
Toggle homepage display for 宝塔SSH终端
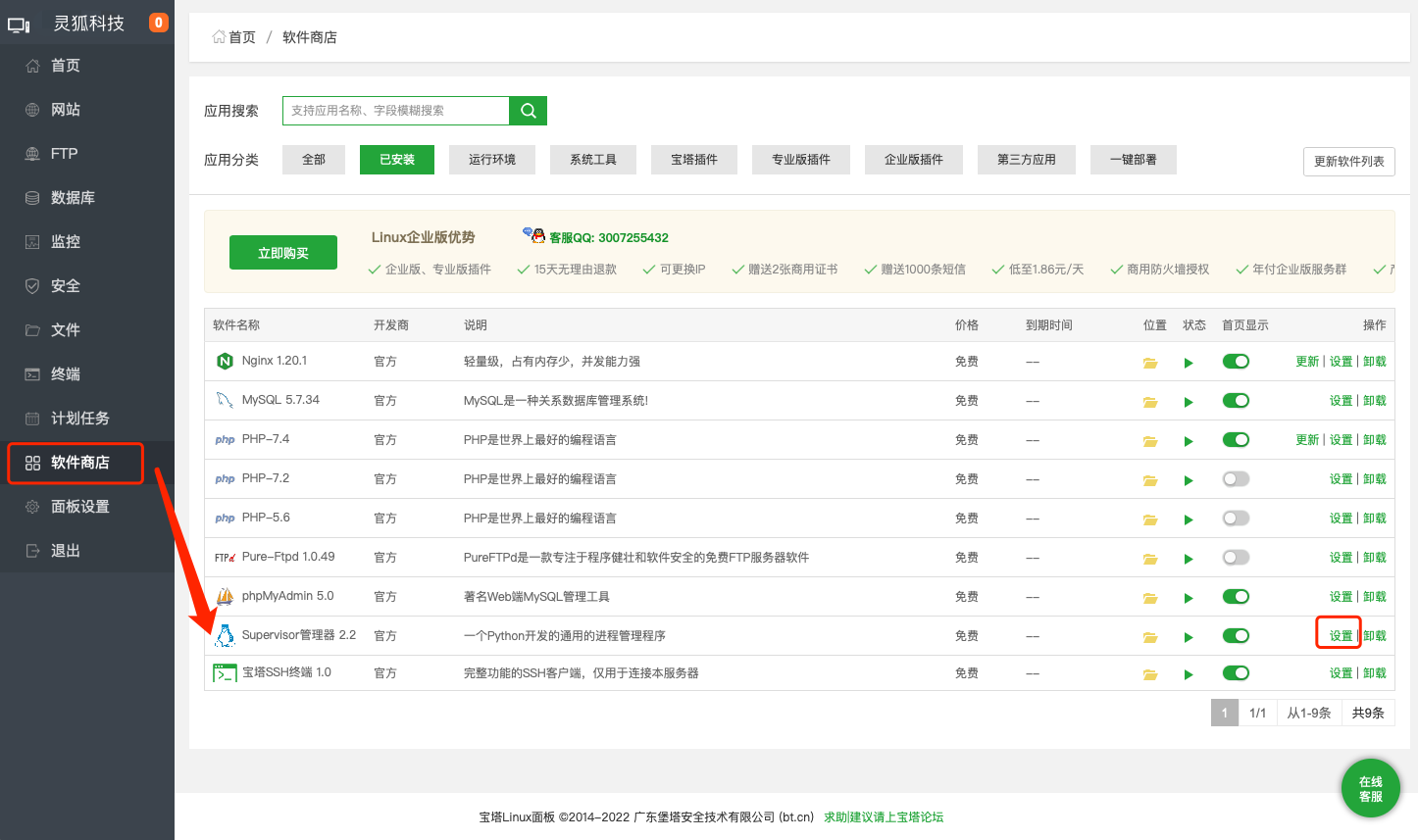click(1236, 673)
